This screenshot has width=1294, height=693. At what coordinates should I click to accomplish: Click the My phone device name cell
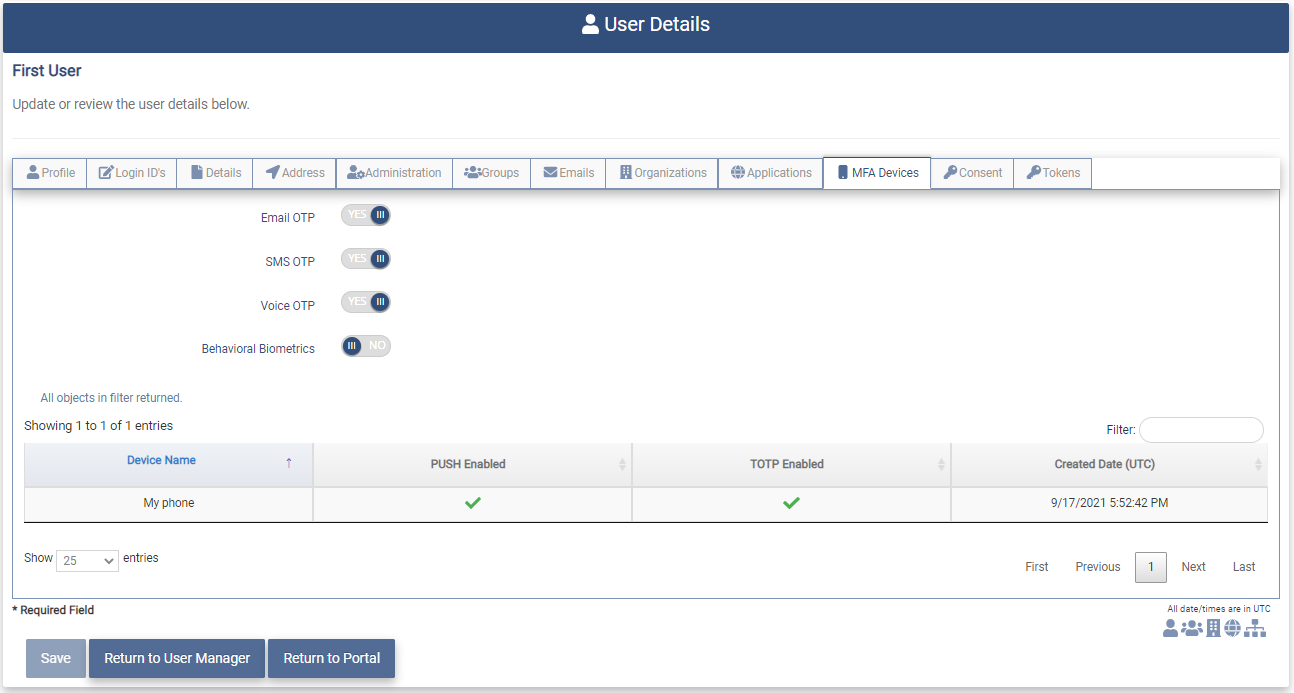coord(168,503)
